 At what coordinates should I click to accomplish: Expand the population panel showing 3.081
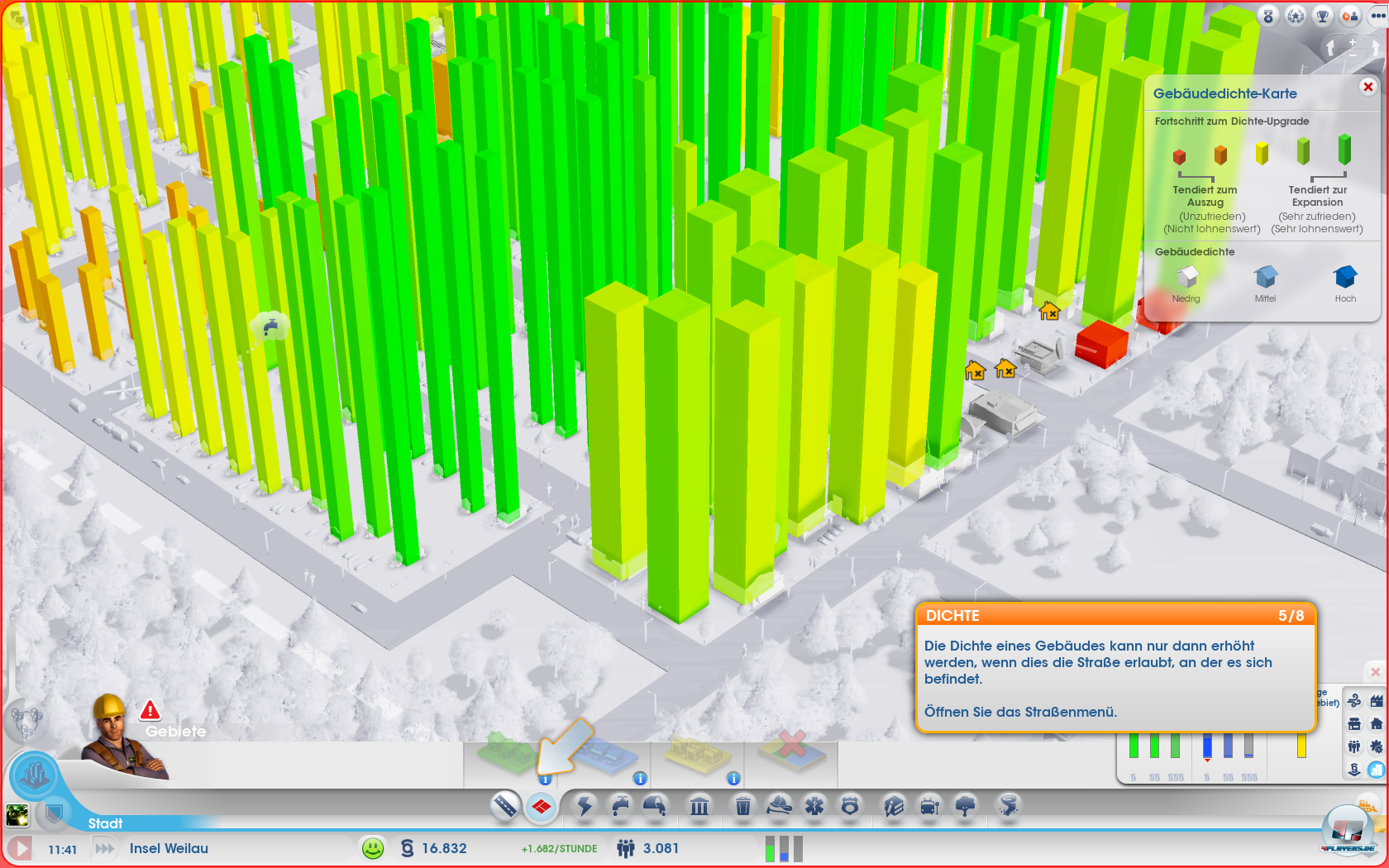(x=649, y=848)
